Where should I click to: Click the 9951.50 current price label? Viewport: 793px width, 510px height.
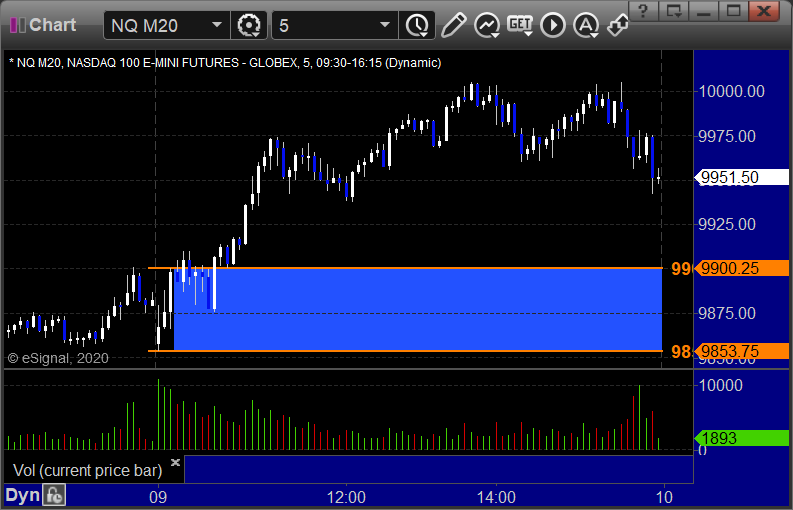pos(741,177)
